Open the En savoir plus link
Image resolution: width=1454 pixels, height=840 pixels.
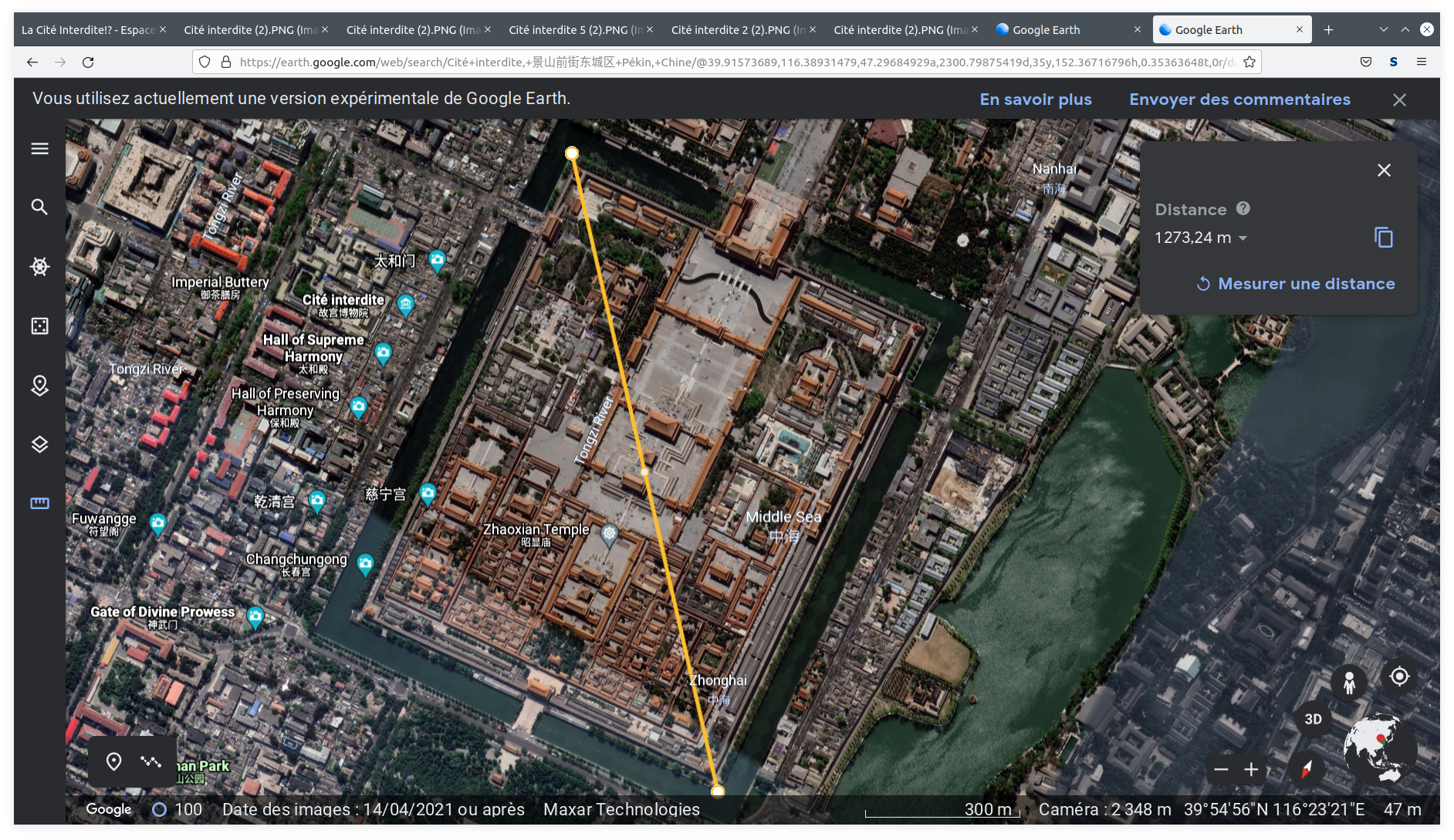tap(1035, 100)
